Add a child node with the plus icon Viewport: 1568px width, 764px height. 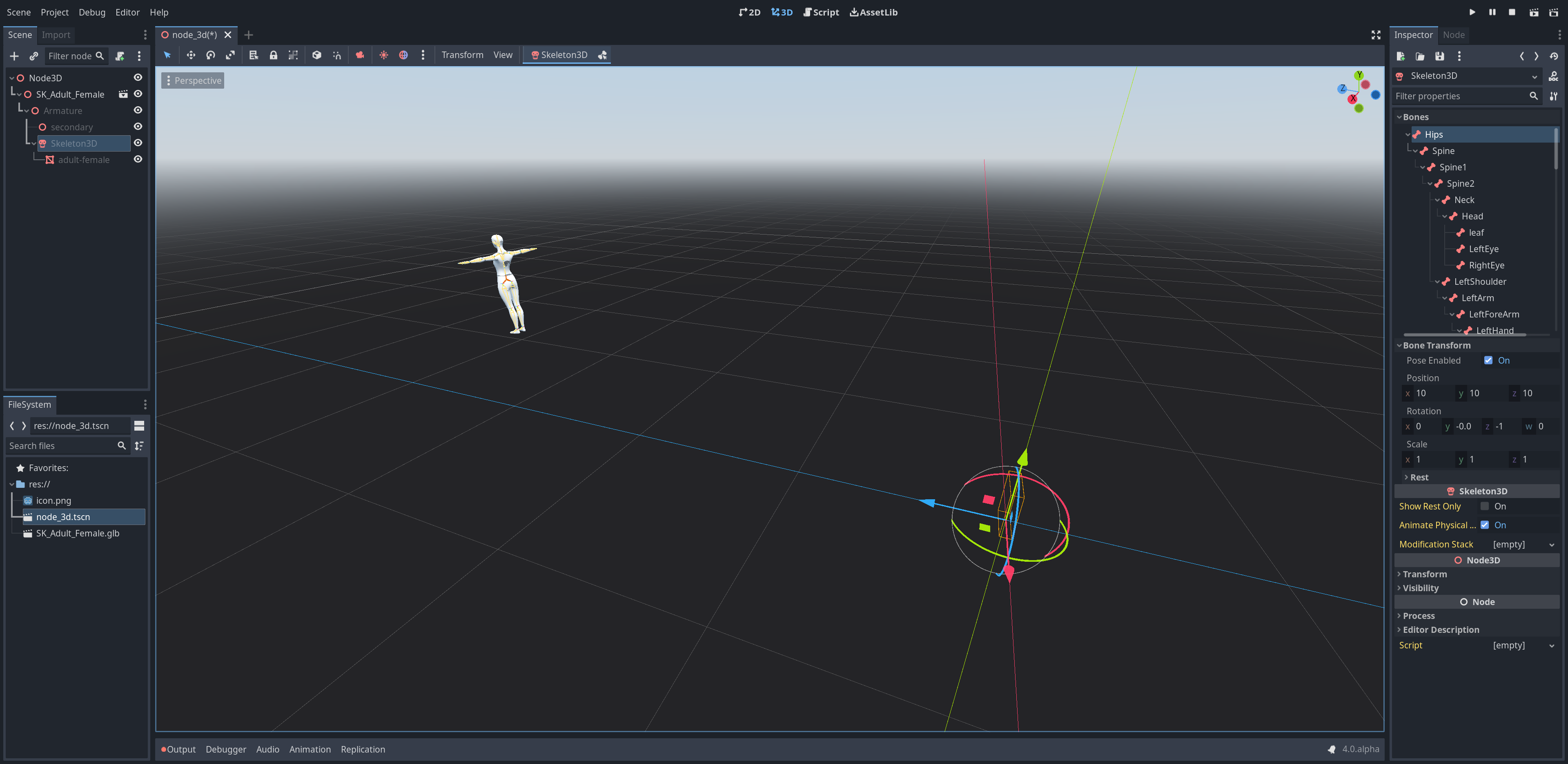(x=14, y=56)
